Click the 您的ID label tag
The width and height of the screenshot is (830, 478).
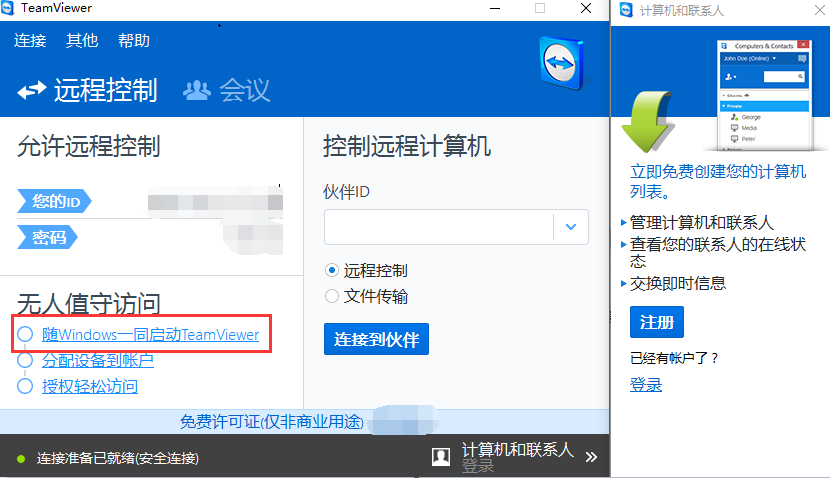click(x=55, y=201)
